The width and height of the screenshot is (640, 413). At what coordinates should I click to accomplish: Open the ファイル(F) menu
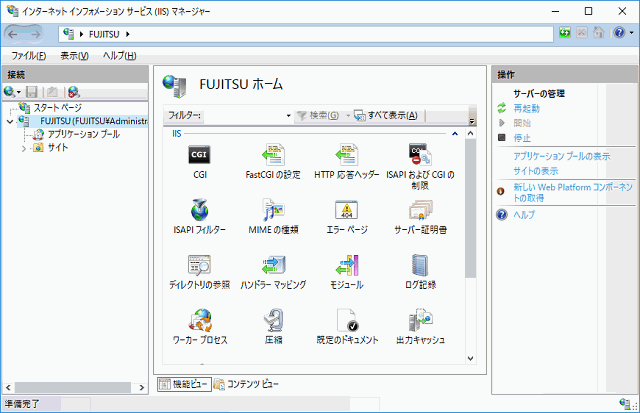tap(29, 56)
